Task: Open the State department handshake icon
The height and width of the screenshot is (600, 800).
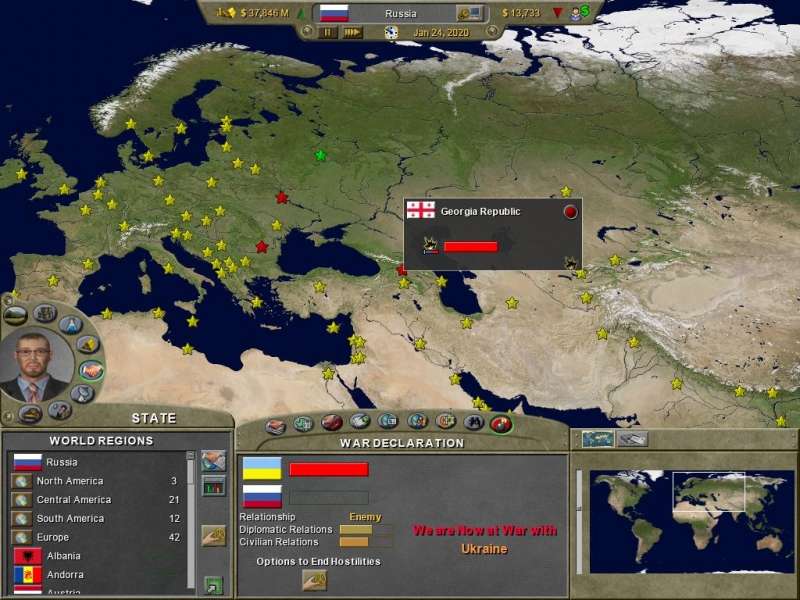Action: [x=91, y=369]
